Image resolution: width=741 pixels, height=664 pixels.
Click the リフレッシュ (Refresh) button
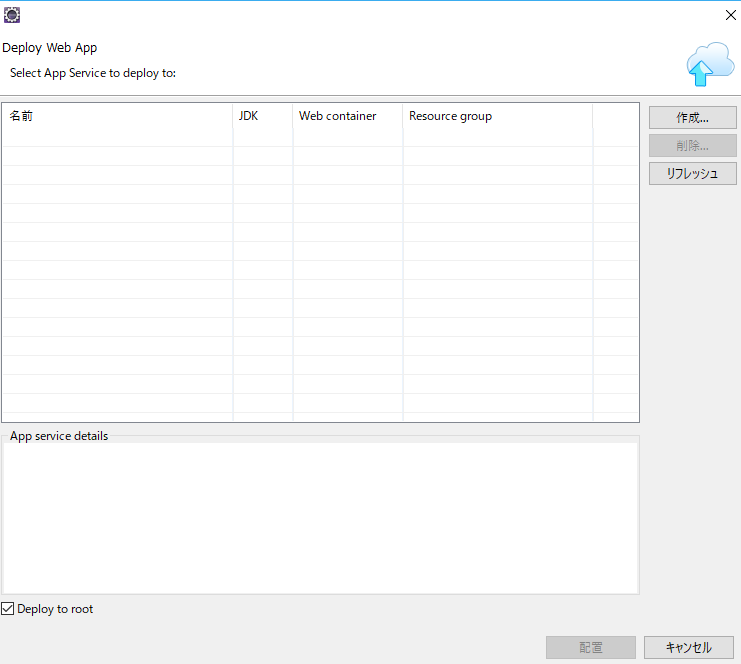pyautogui.click(x=692, y=173)
